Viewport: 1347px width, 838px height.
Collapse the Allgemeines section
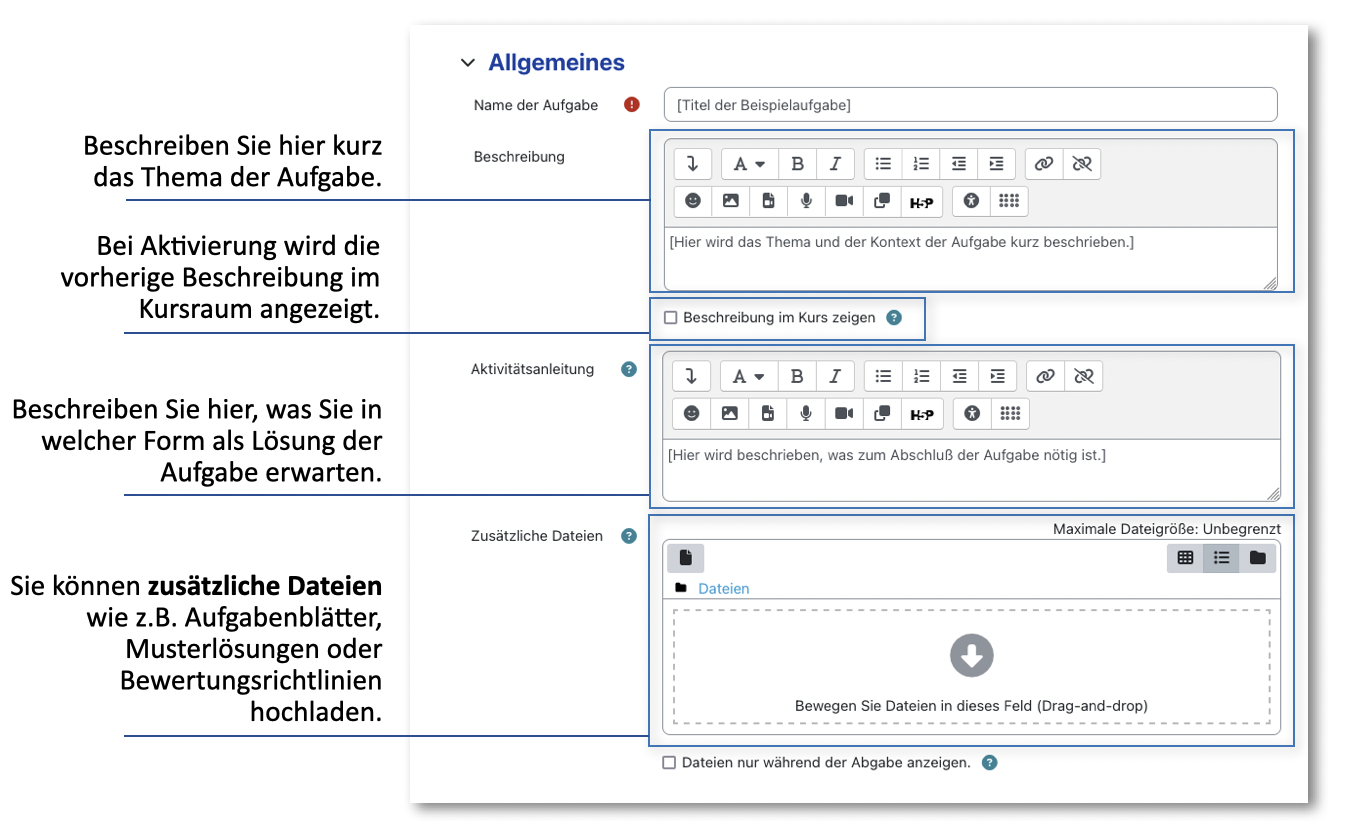467,63
